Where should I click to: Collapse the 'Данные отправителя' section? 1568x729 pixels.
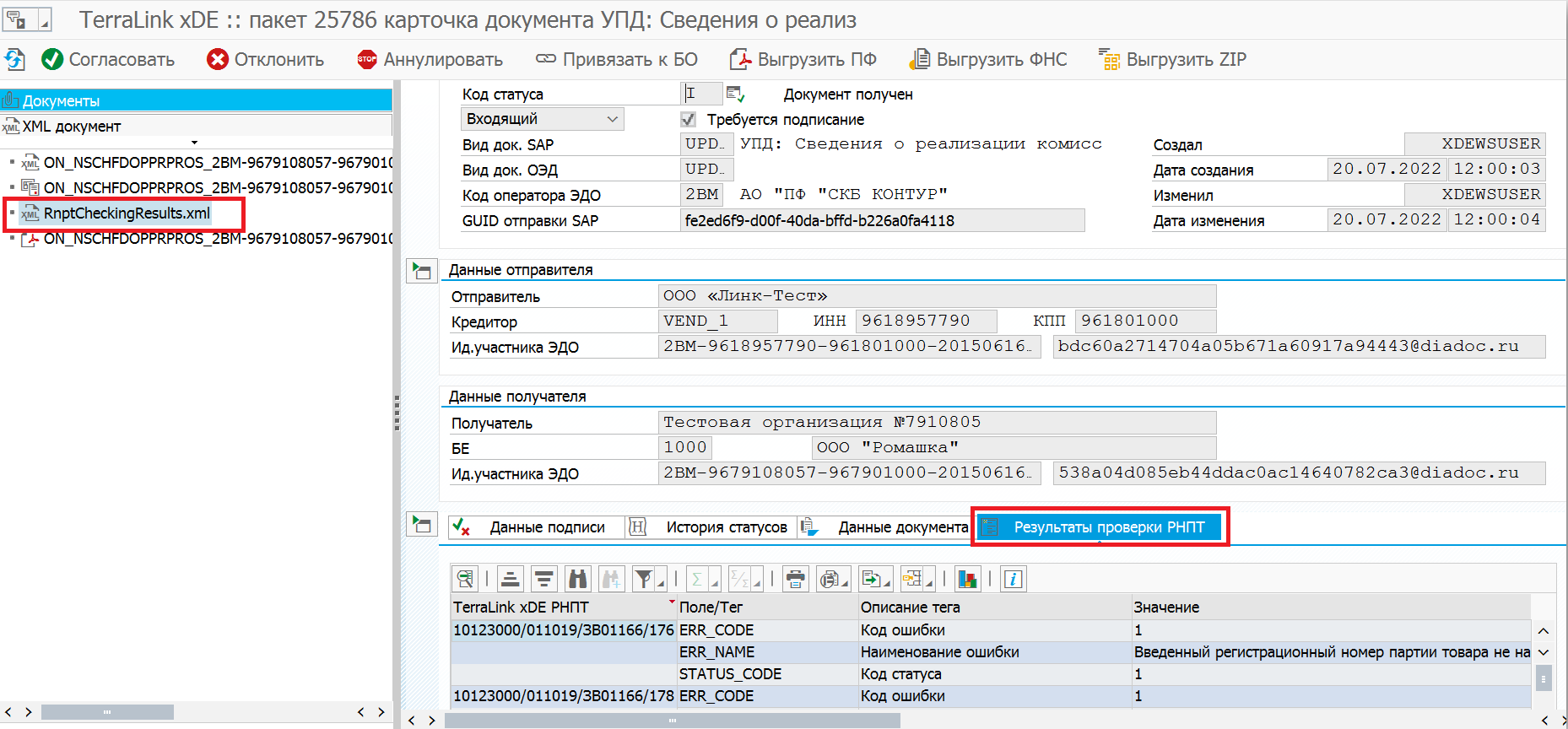click(x=421, y=271)
